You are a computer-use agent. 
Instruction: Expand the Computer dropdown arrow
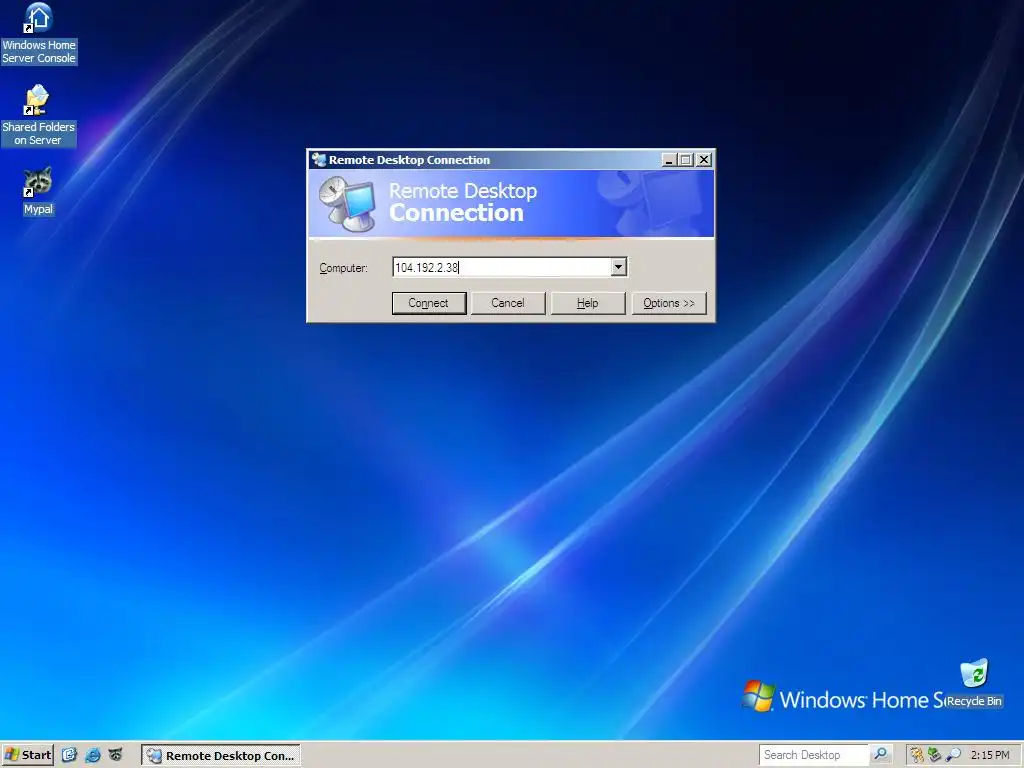(x=618, y=267)
